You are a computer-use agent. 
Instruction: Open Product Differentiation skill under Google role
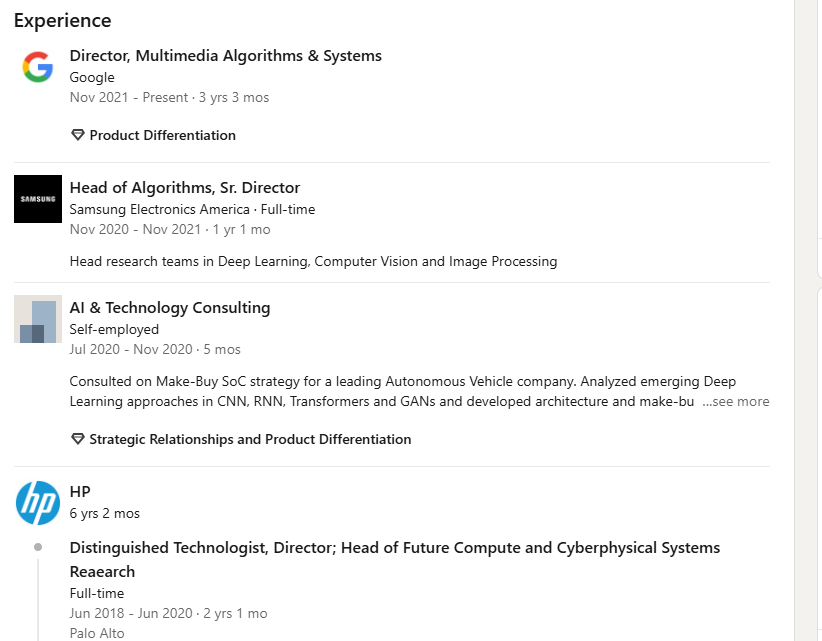coord(163,135)
